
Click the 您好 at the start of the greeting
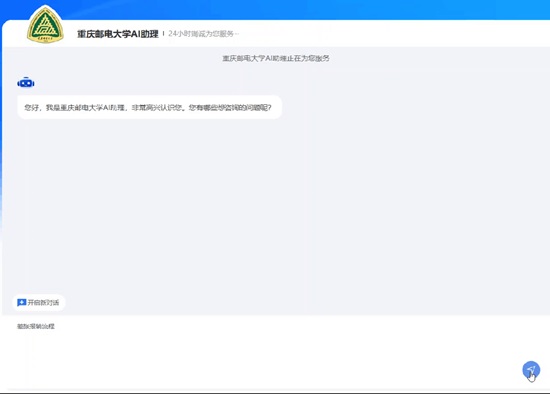coord(32,107)
